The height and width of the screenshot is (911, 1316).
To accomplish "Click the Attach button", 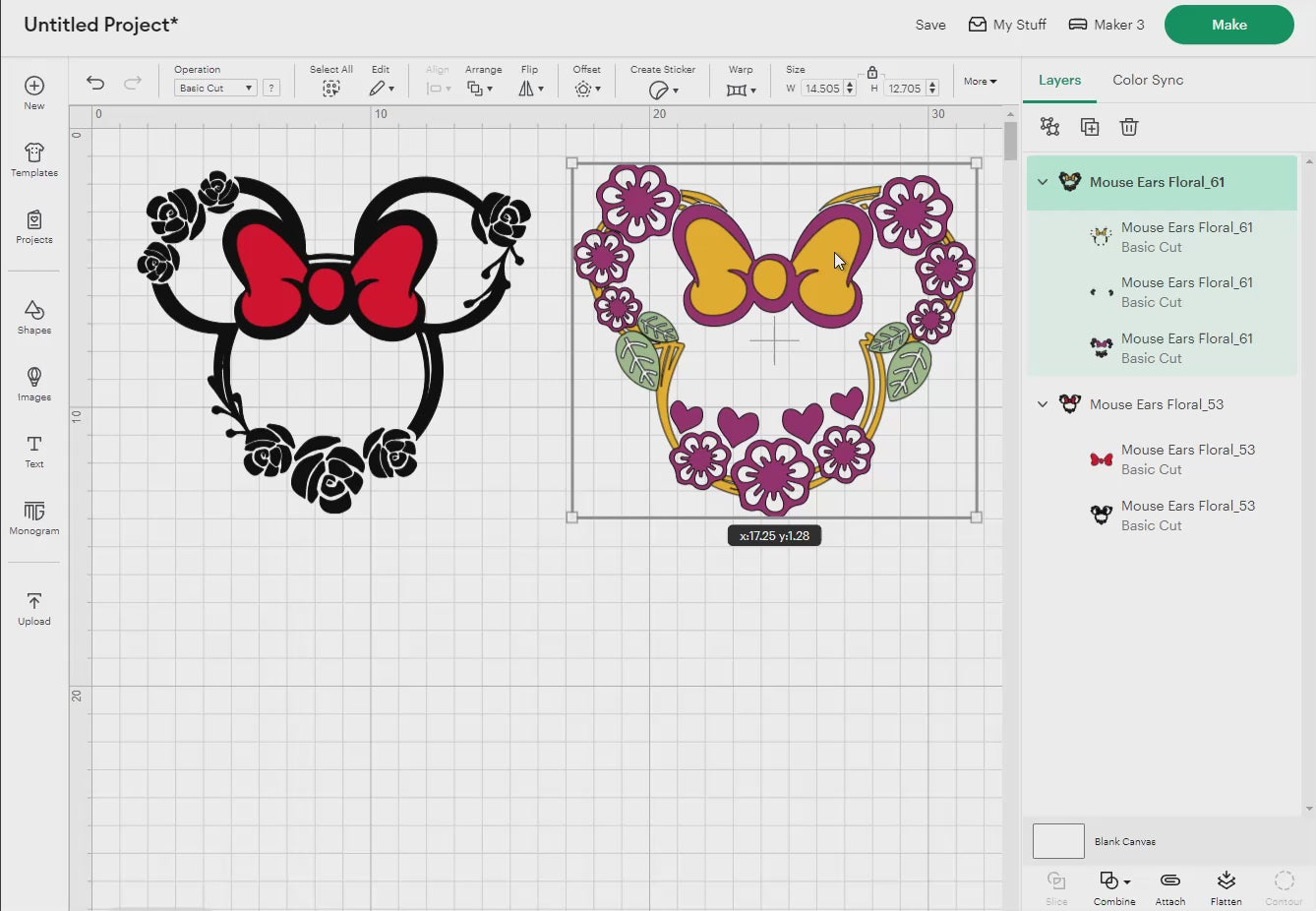I will pyautogui.click(x=1170, y=887).
